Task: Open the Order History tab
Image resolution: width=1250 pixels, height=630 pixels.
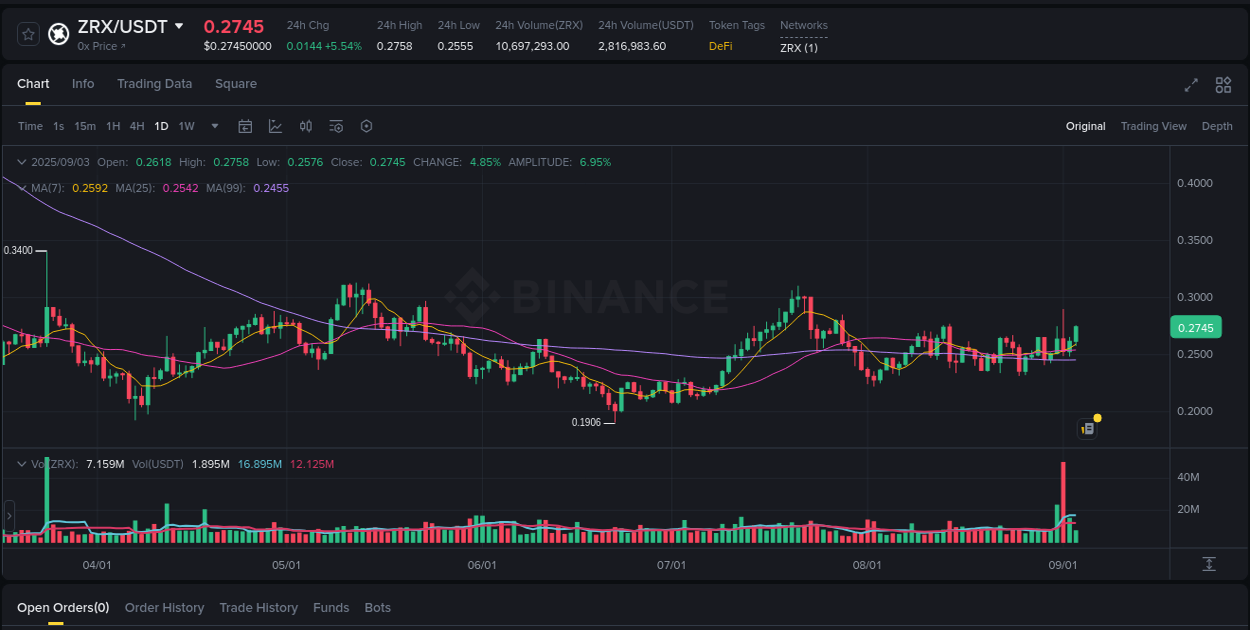Action: [164, 607]
